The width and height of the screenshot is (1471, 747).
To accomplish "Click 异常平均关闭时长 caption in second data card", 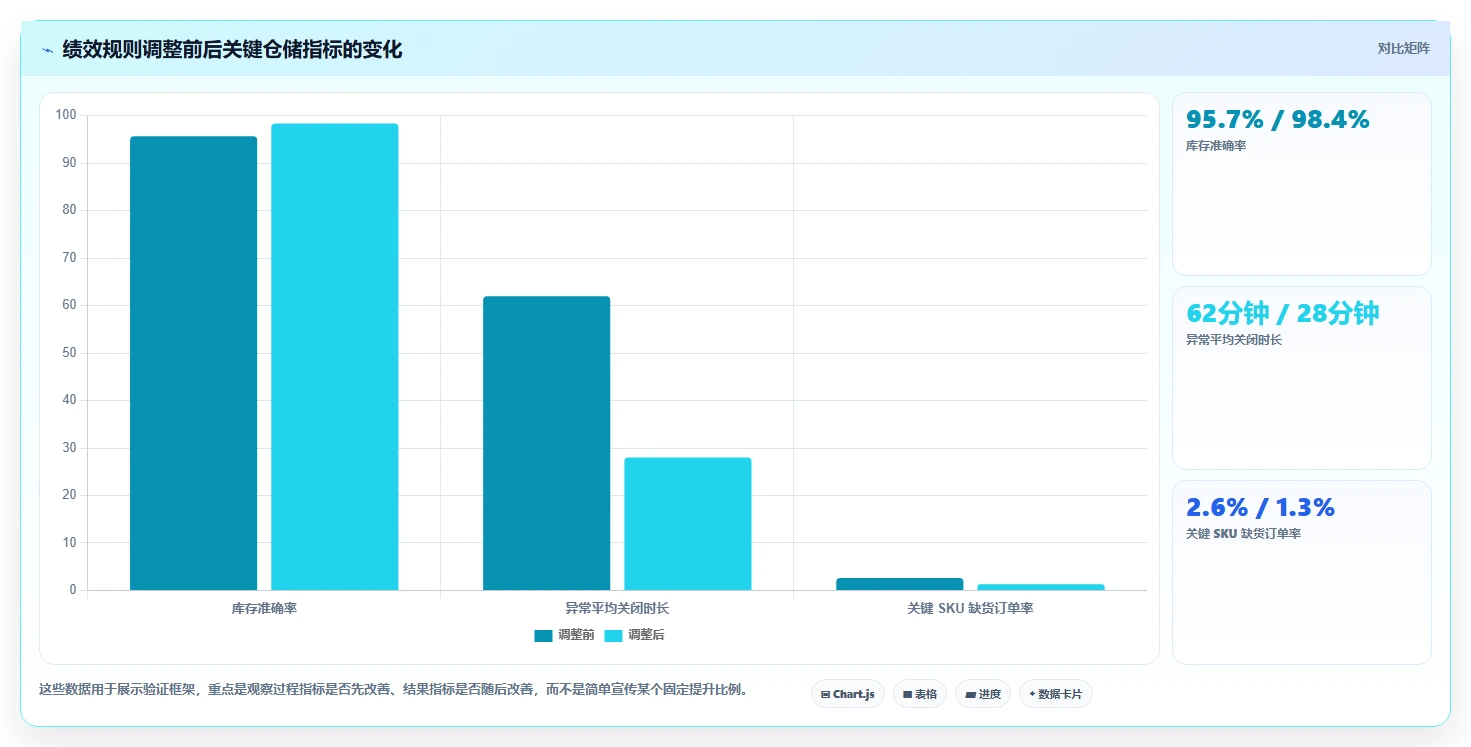I will tap(1234, 340).
